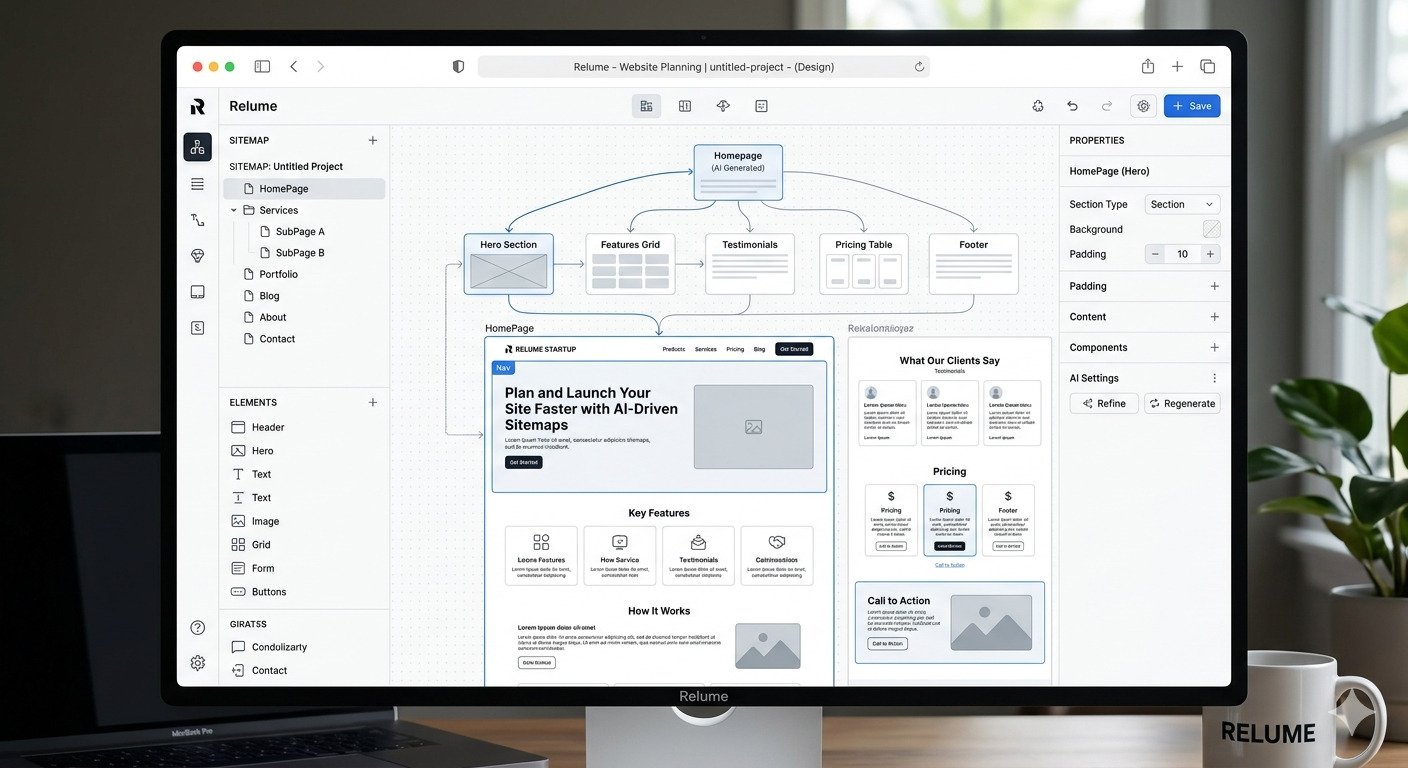This screenshot has height=768, width=1408.
Task: Go back in the browser
Action: (x=293, y=66)
